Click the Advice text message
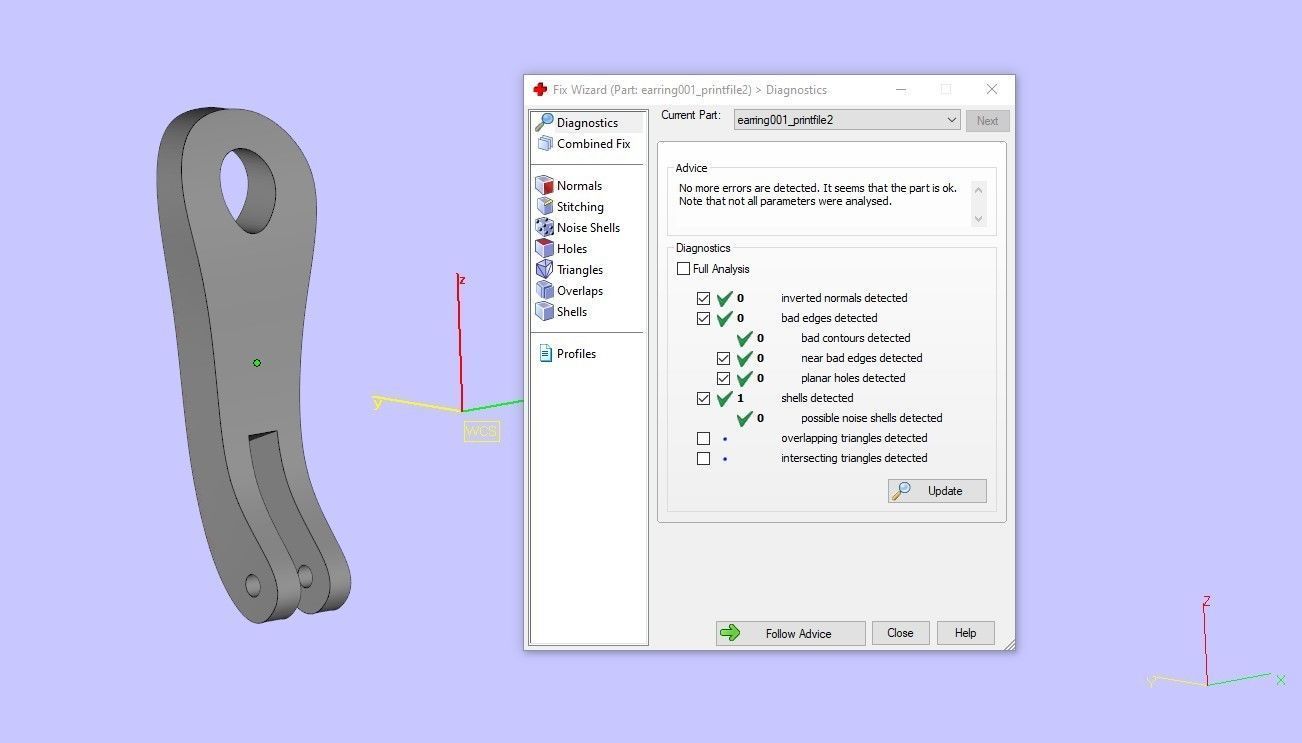Image resolution: width=1302 pixels, height=743 pixels. tap(817, 194)
